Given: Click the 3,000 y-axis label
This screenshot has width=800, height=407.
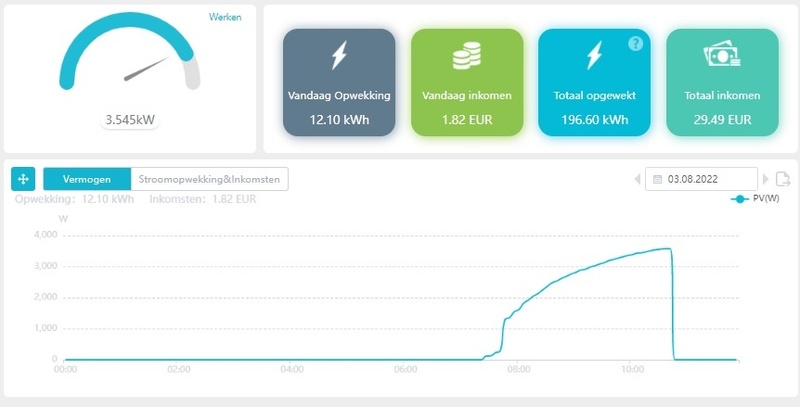Looking at the screenshot, I should 46,266.
